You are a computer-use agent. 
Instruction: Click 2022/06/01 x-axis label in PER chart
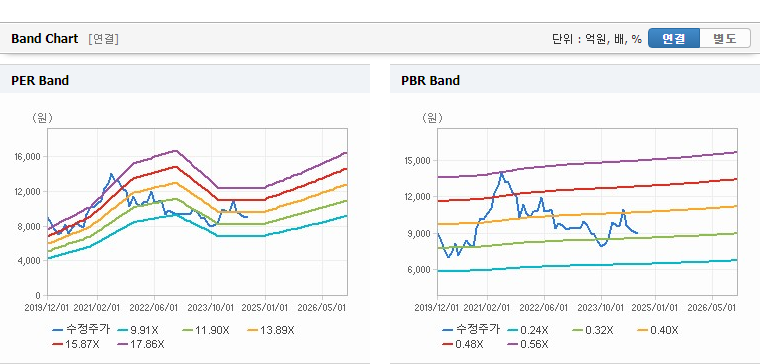[x=154, y=308]
